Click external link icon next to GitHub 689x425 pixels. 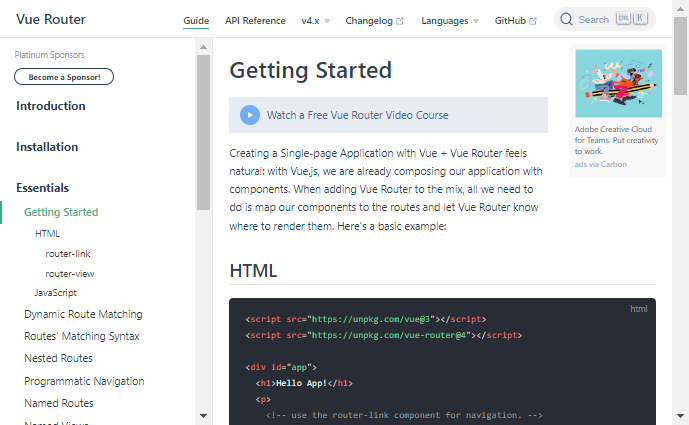[533, 21]
